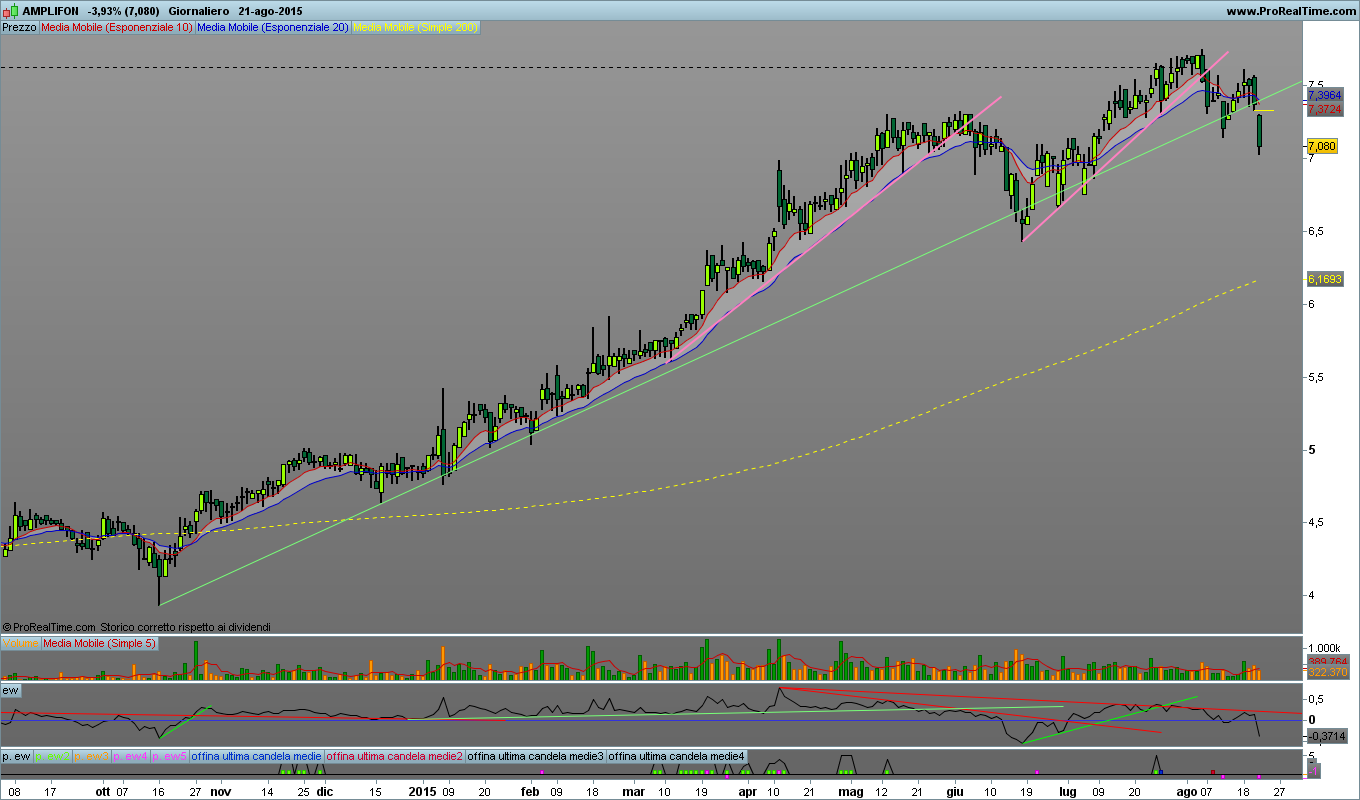
Task: Select the p. ew2 indicator label
Action: pos(53,756)
